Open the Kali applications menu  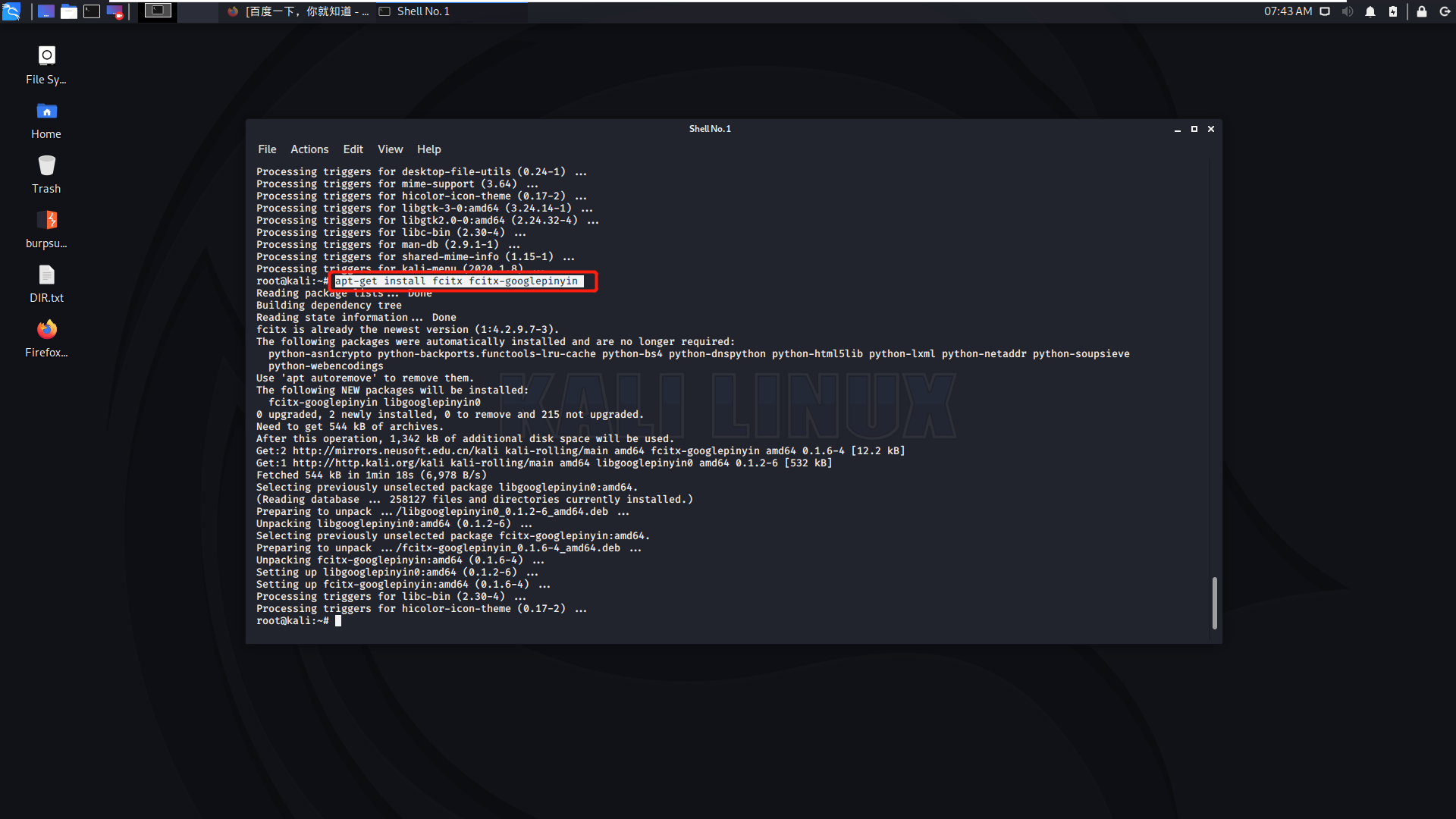pyautogui.click(x=11, y=11)
